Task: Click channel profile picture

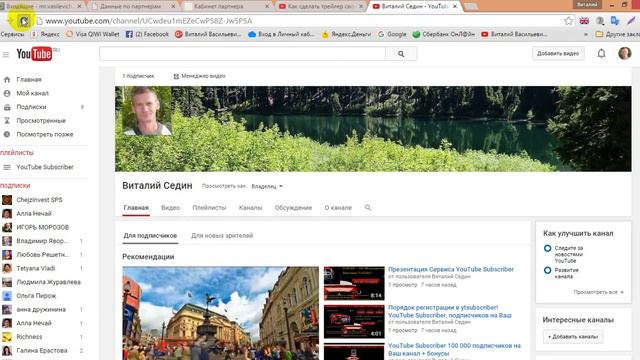Action: [147, 111]
